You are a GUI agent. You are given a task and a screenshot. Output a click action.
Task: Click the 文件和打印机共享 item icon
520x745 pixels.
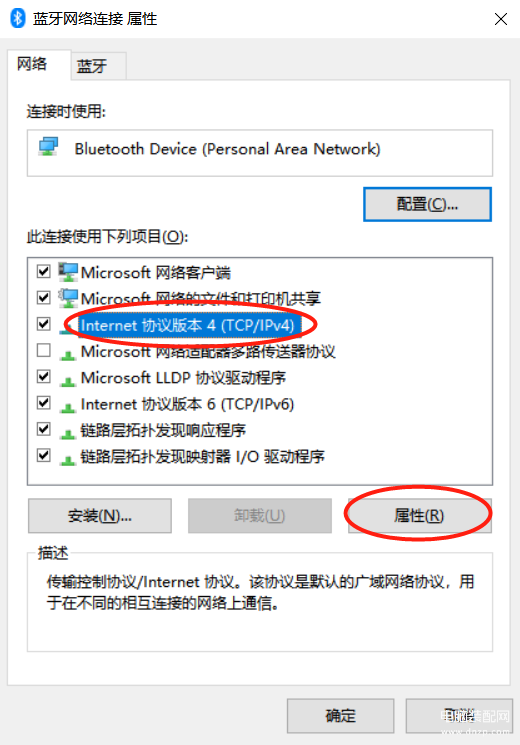(x=68, y=298)
